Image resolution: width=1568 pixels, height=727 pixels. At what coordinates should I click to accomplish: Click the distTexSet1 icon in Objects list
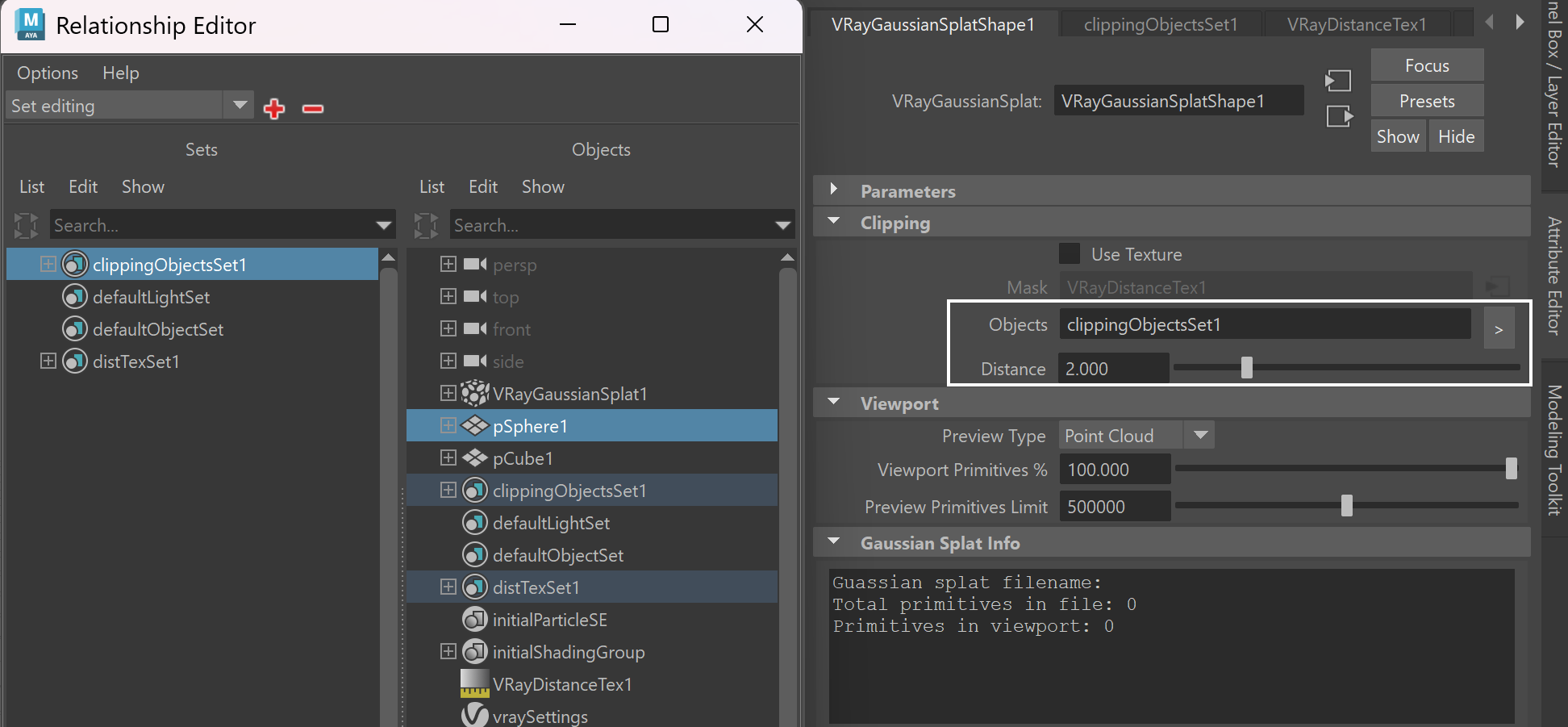[x=475, y=587]
